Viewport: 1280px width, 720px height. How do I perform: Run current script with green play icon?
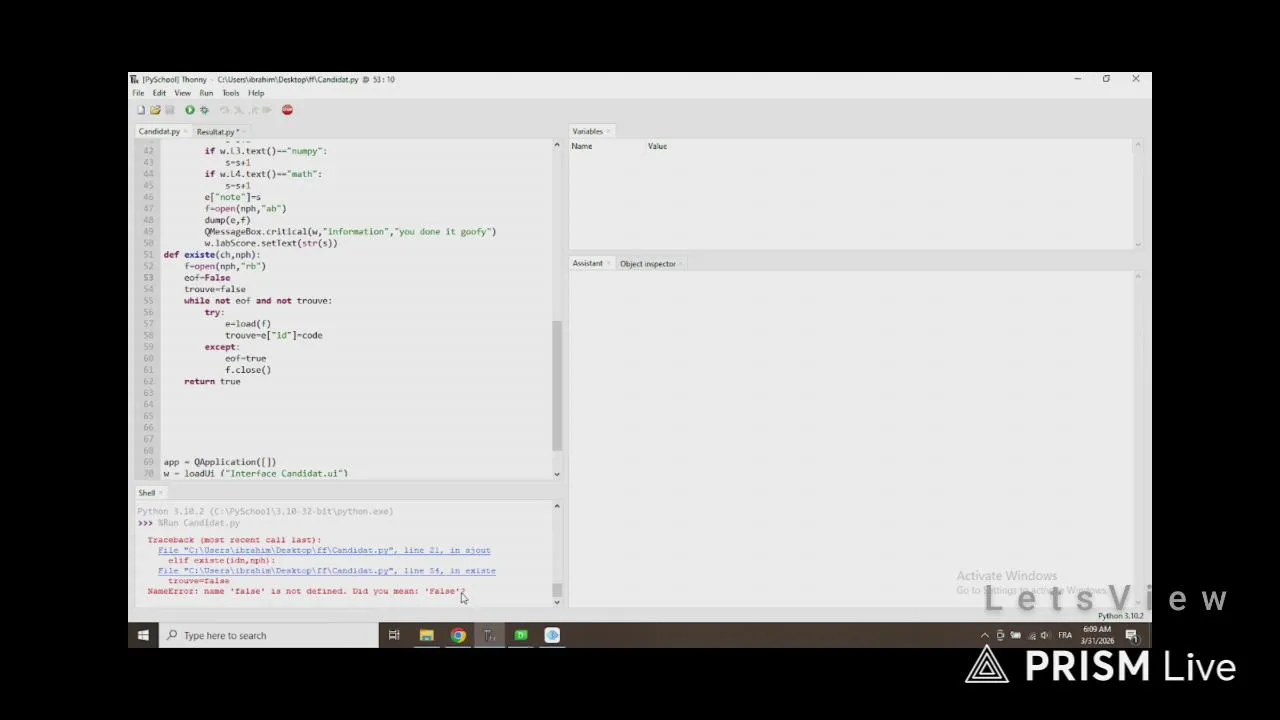189,110
